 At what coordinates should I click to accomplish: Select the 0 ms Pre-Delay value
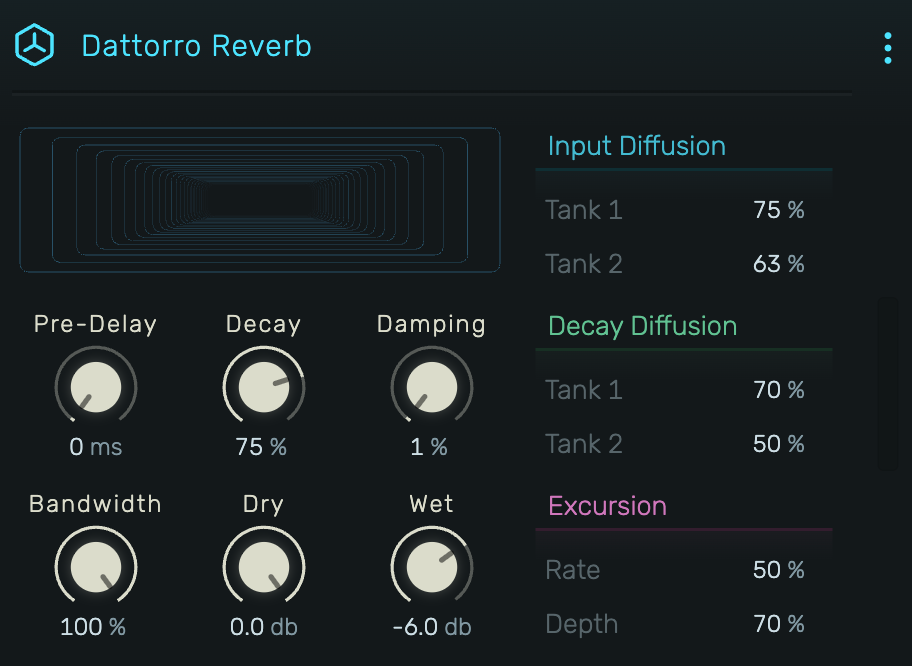point(95,447)
